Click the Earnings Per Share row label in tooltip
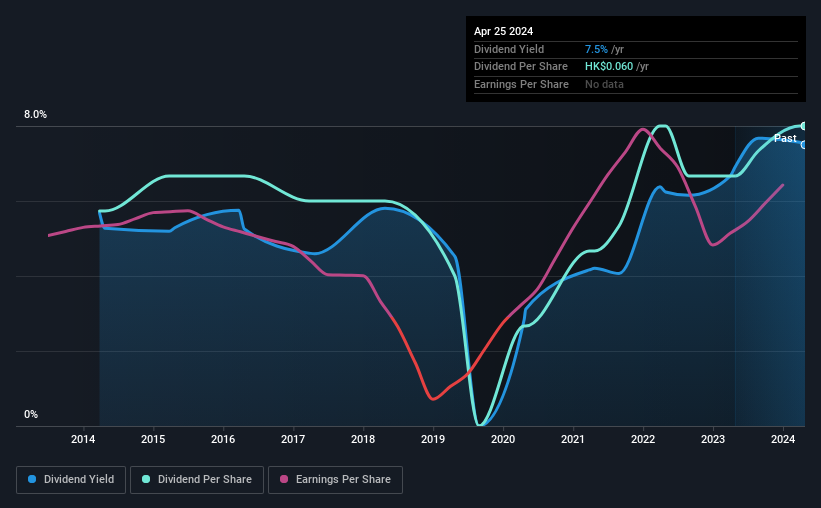821x508 pixels. coord(521,84)
